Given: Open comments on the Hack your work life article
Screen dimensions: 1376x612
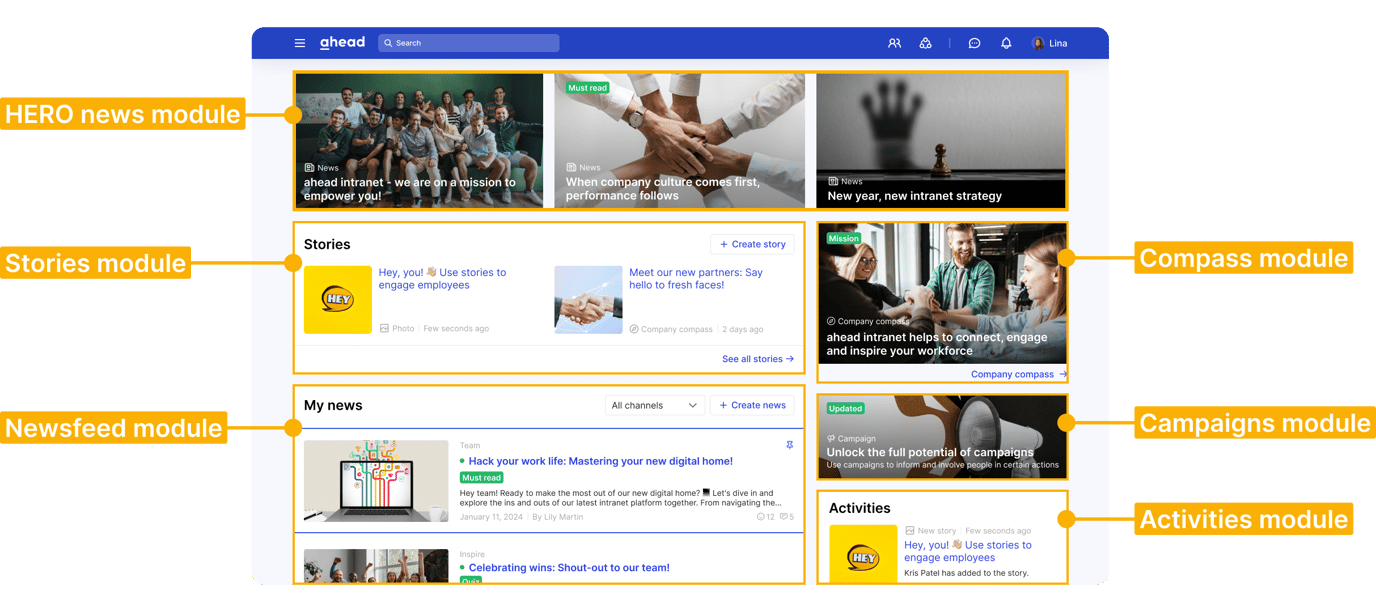Looking at the screenshot, I should (x=786, y=516).
